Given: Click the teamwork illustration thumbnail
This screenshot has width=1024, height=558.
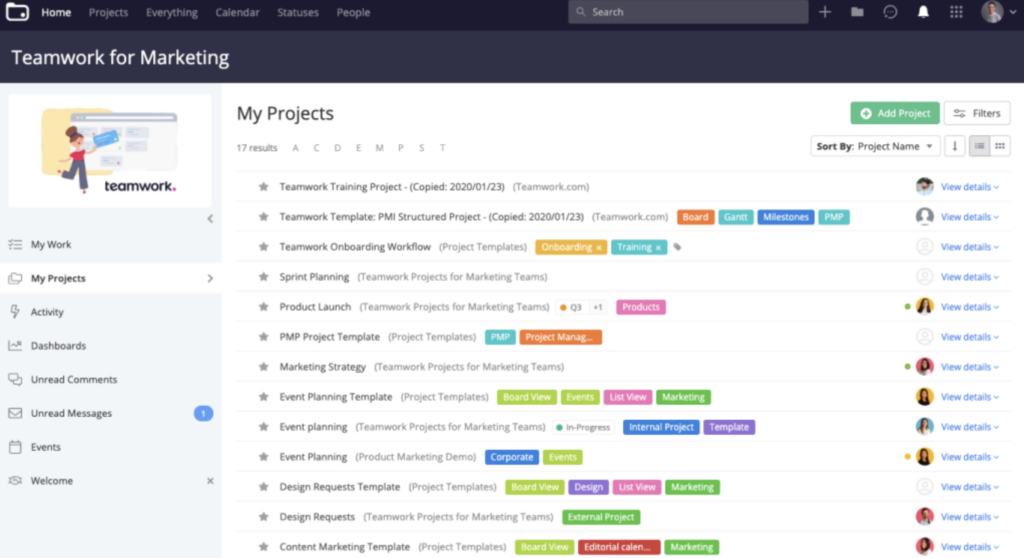Looking at the screenshot, I should pos(110,151).
